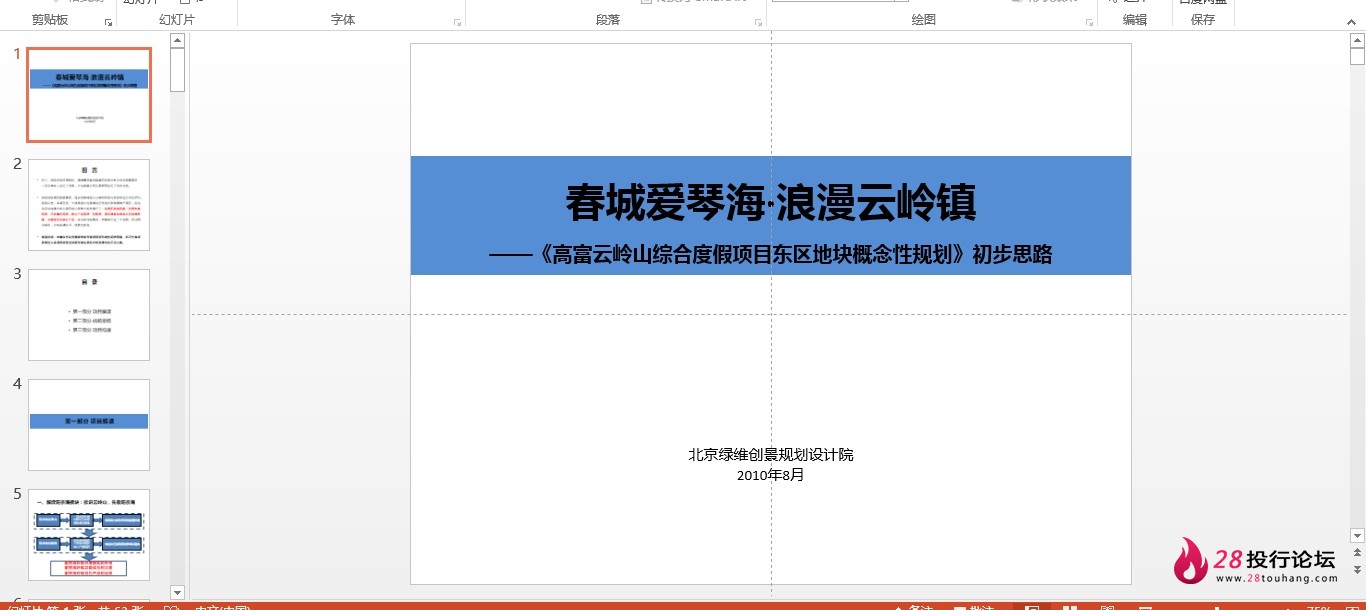Image resolution: width=1366 pixels, height=610 pixels.
Task: Select slide 1 thumbnail
Action: click(89, 95)
